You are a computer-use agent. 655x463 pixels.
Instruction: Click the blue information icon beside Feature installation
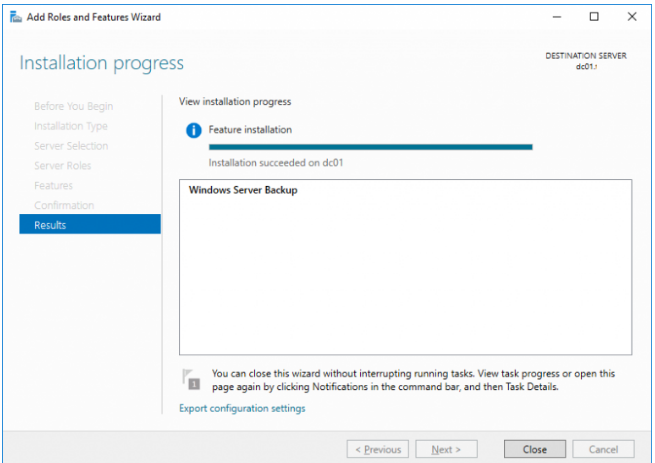point(193,130)
